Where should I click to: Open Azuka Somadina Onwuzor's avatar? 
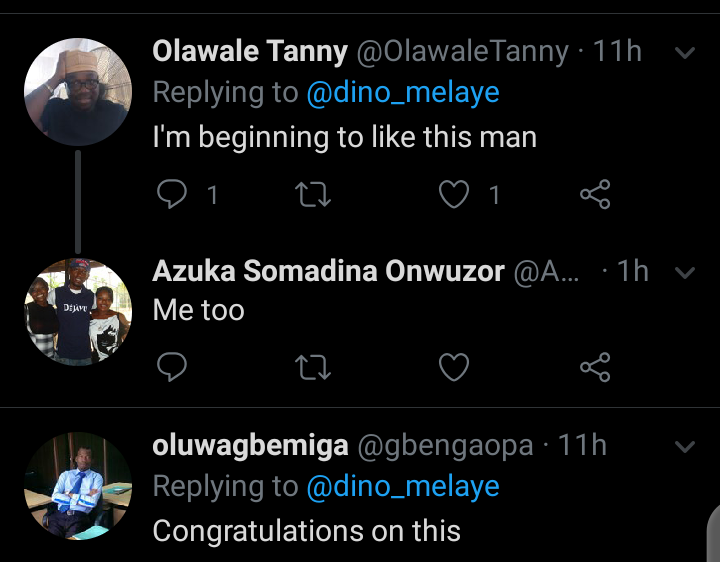click(x=78, y=312)
